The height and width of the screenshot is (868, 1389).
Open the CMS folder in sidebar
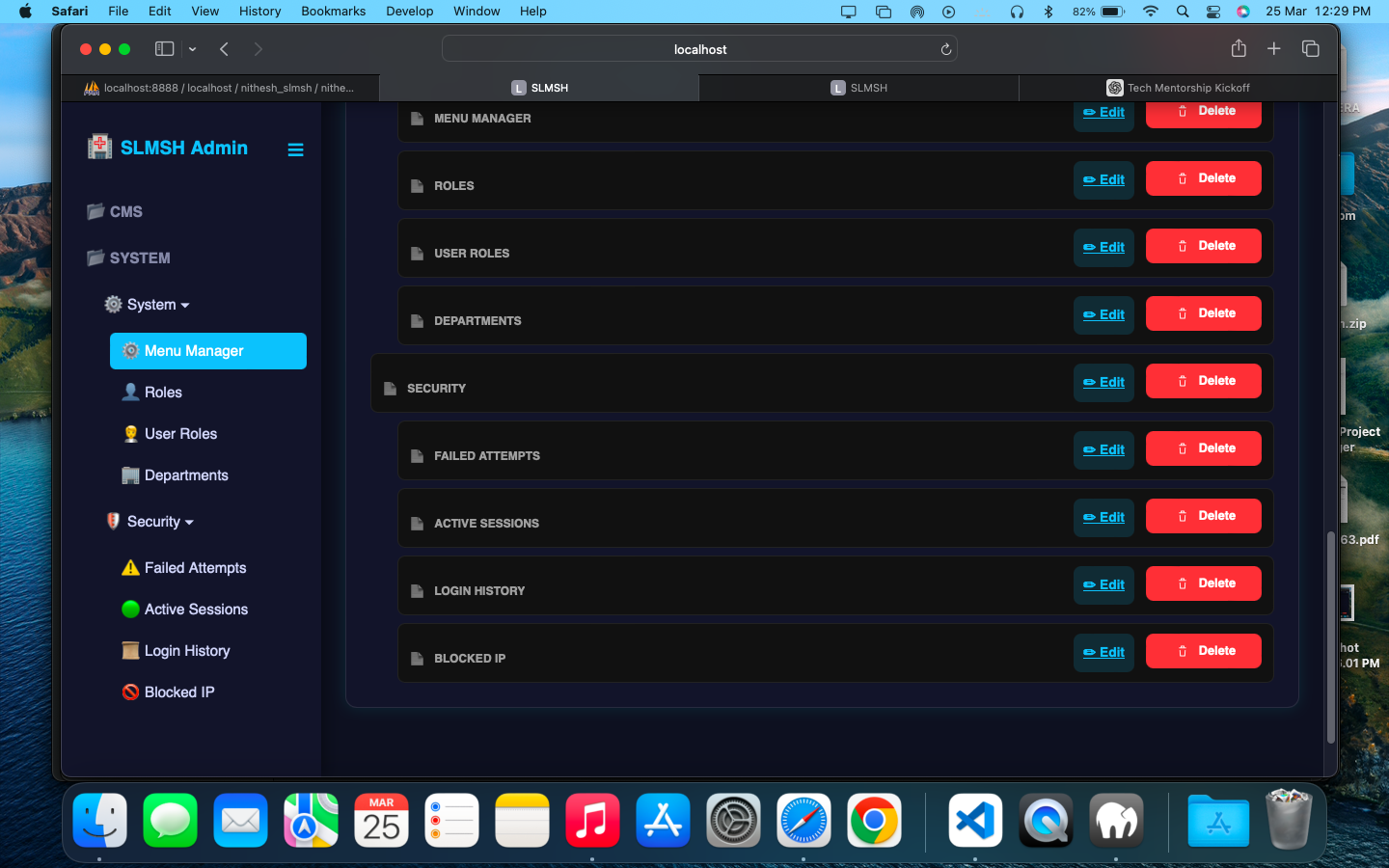point(115,211)
